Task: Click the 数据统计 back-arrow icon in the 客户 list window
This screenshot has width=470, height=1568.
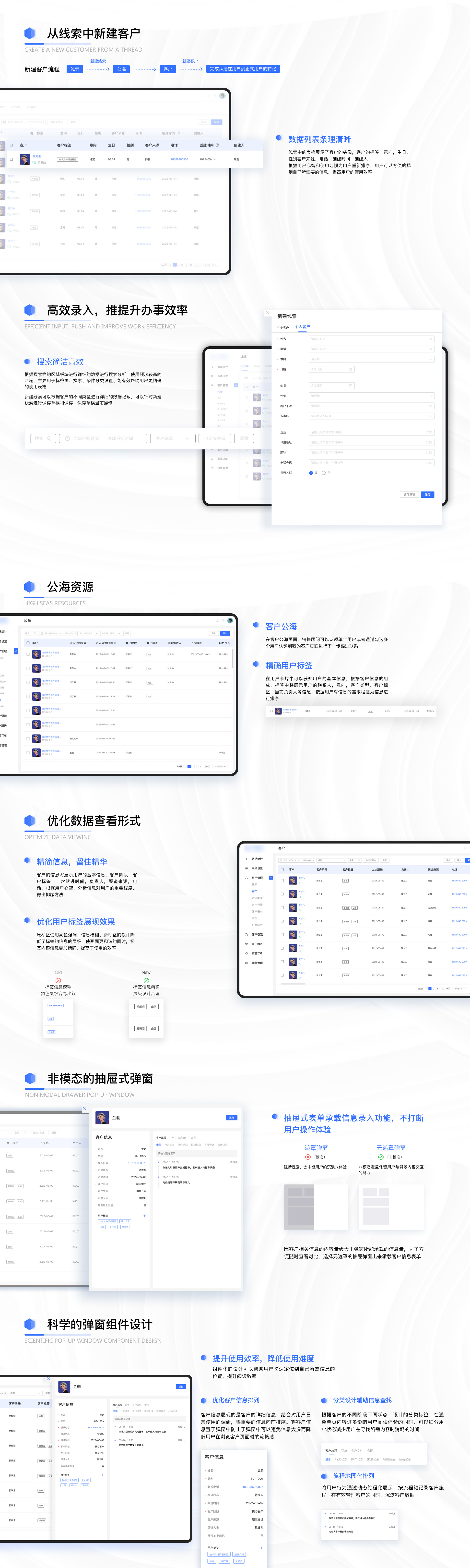Action: pyautogui.click(x=246, y=859)
